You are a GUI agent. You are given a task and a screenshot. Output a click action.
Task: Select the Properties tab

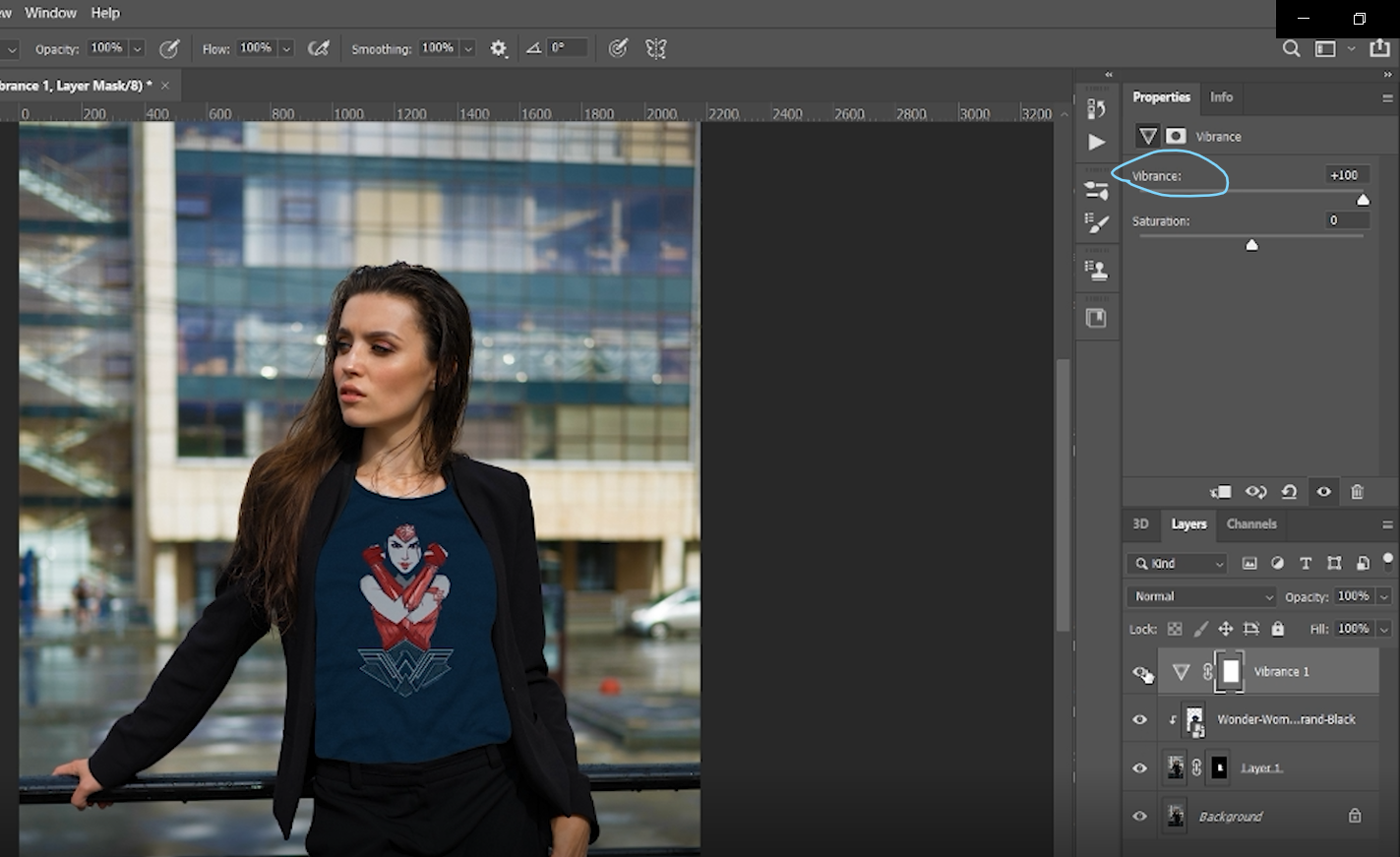click(x=1161, y=97)
